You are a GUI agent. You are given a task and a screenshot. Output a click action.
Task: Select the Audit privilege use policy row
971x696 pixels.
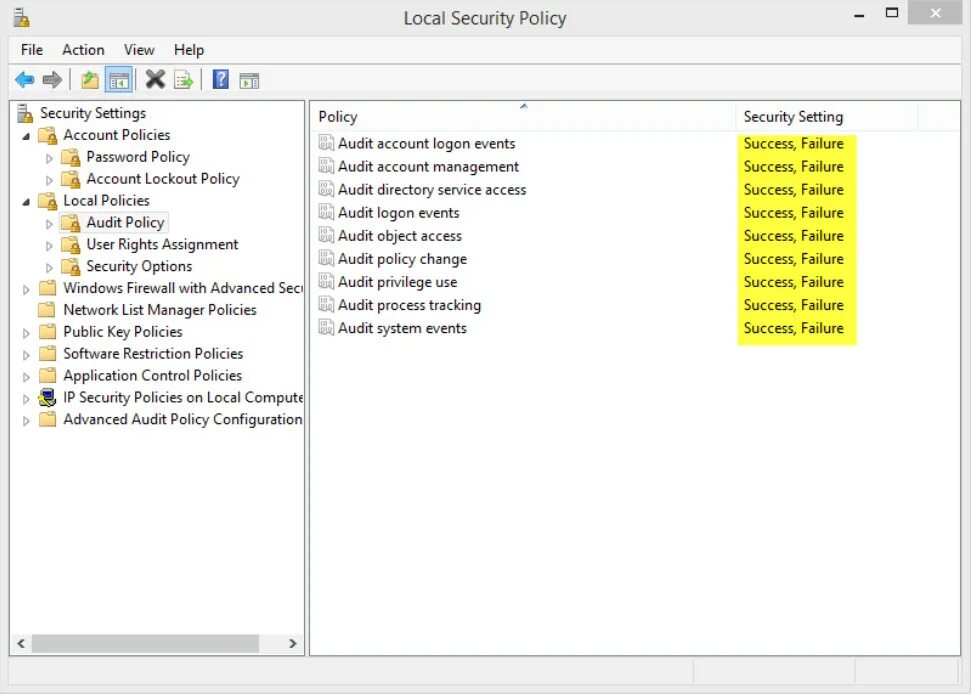tap(634, 282)
